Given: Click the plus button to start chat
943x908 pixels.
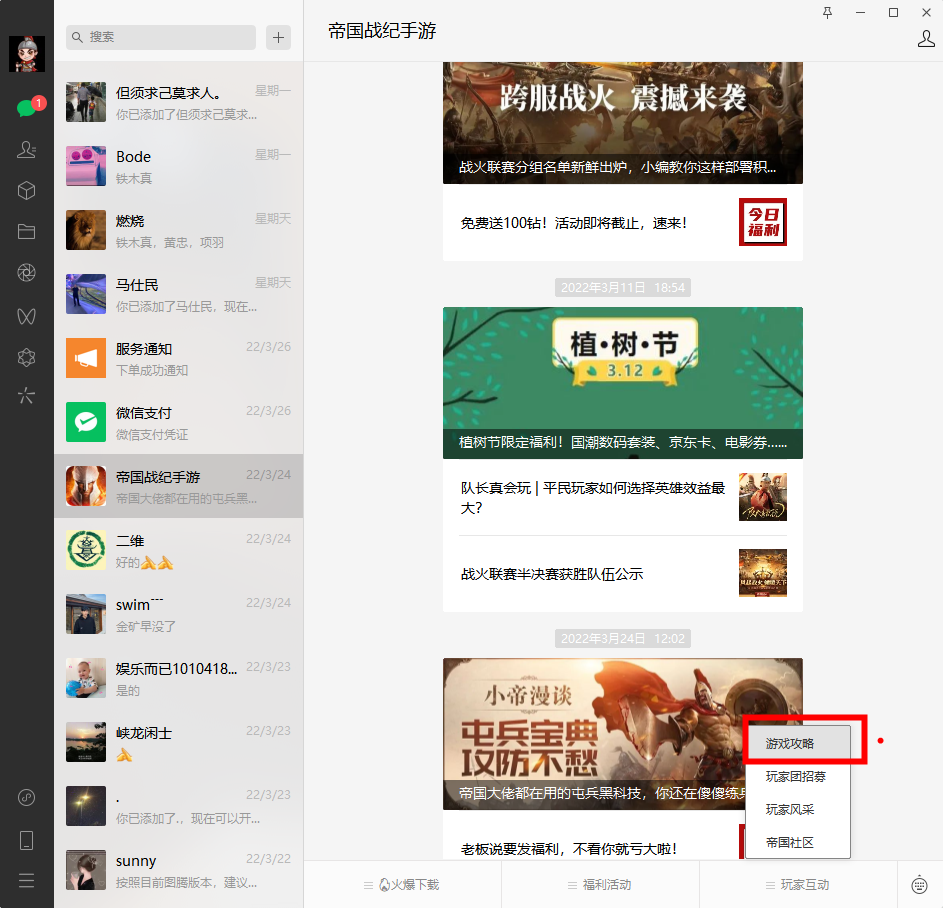Looking at the screenshot, I should click(278, 37).
